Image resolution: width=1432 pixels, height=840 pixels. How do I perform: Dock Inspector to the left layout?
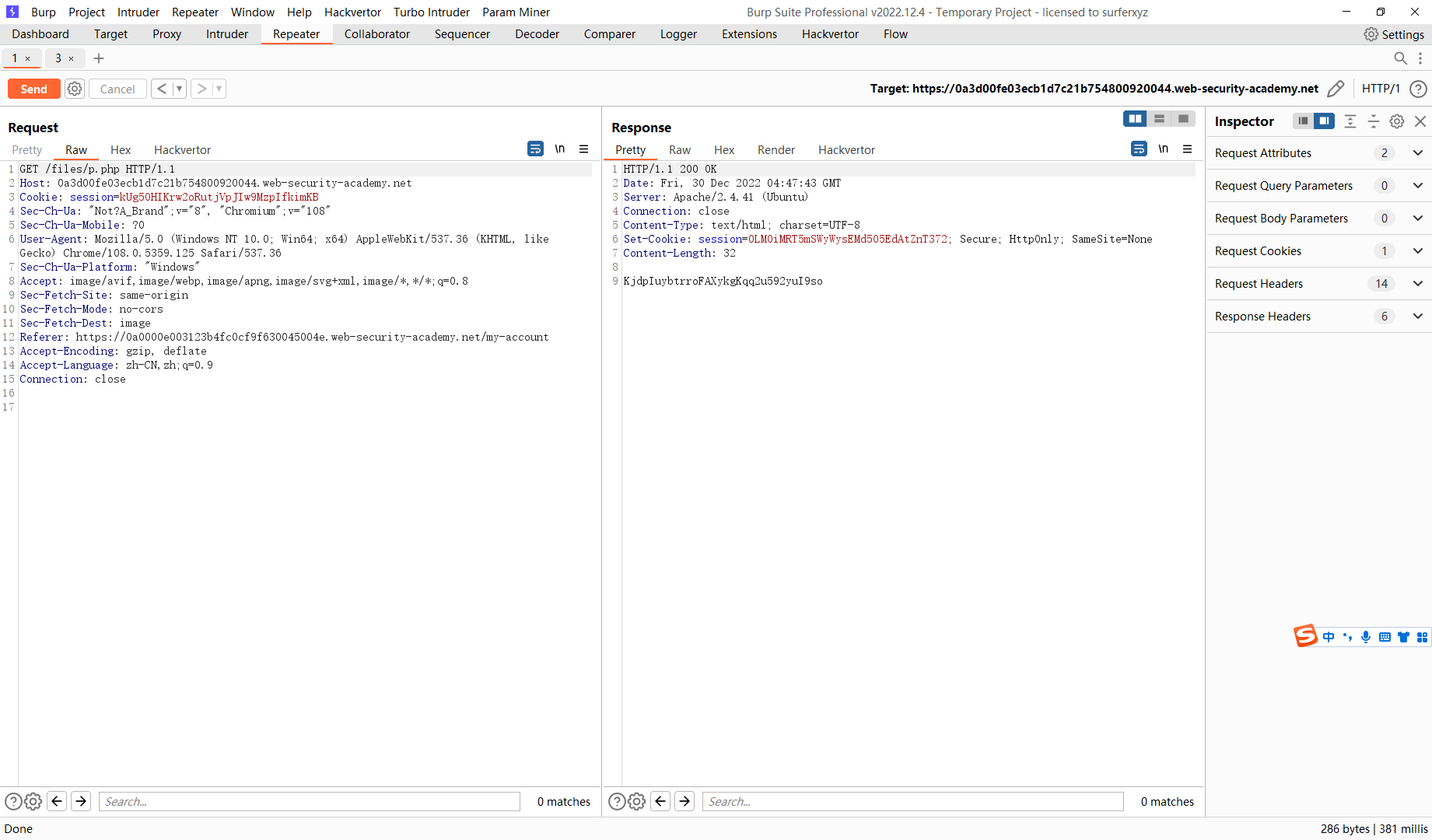[x=1303, y=121]
